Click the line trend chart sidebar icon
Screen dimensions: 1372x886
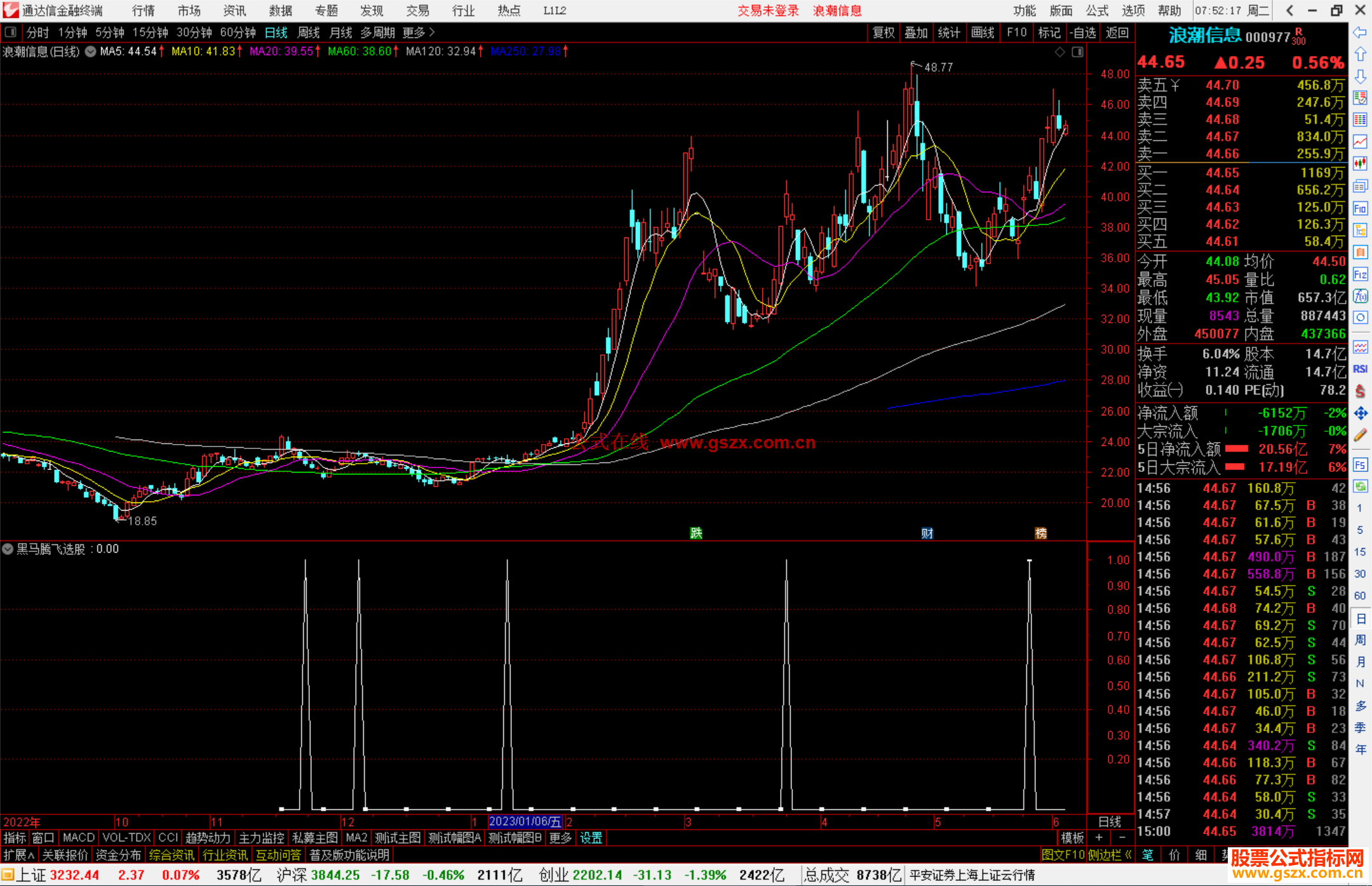tap(1360, 142)
